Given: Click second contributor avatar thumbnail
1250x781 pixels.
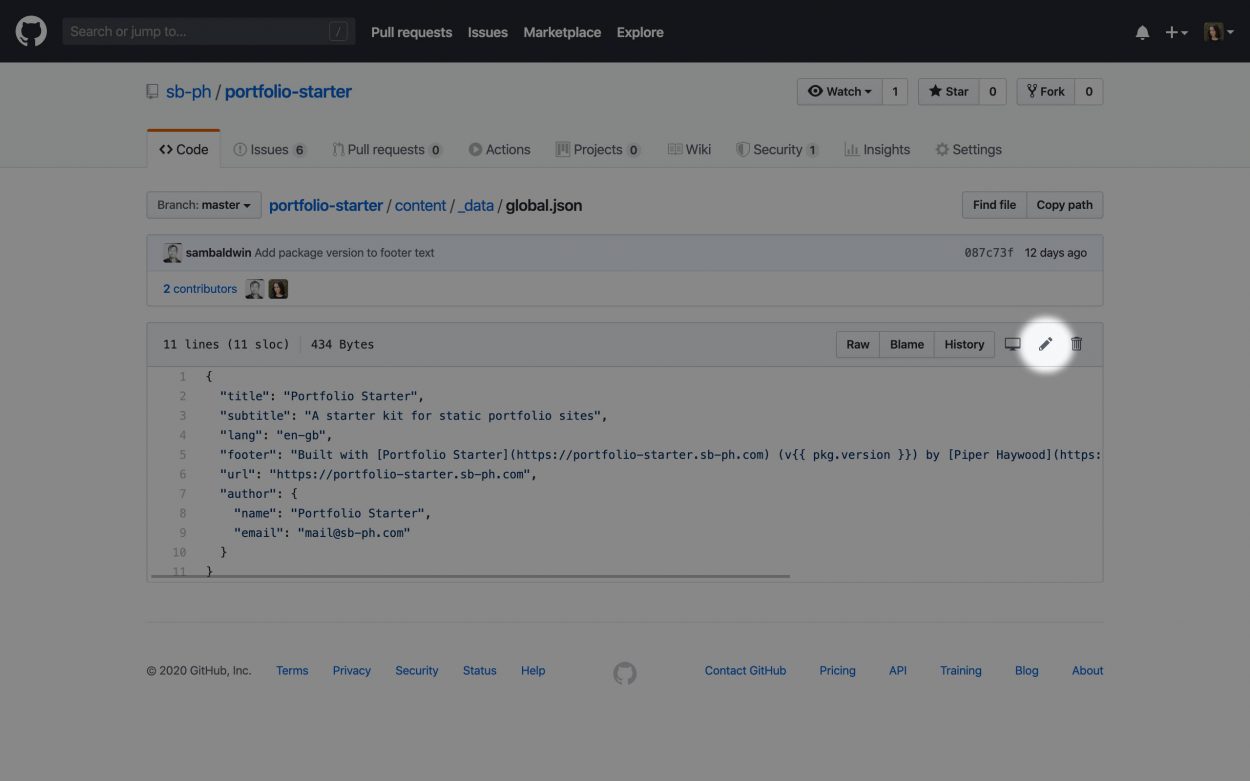Looking at the screenshot, I should coord(278,289).
